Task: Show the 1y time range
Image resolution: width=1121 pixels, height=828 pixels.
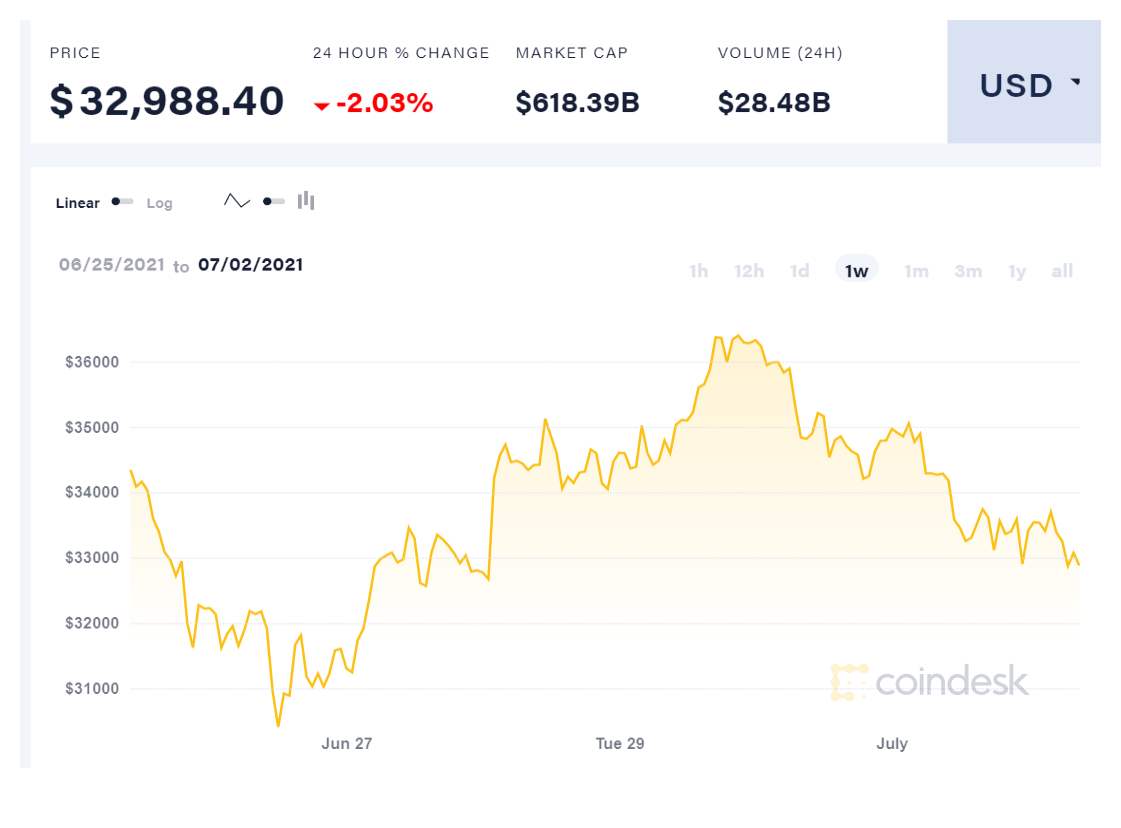Action: [x=1017, y=271]
